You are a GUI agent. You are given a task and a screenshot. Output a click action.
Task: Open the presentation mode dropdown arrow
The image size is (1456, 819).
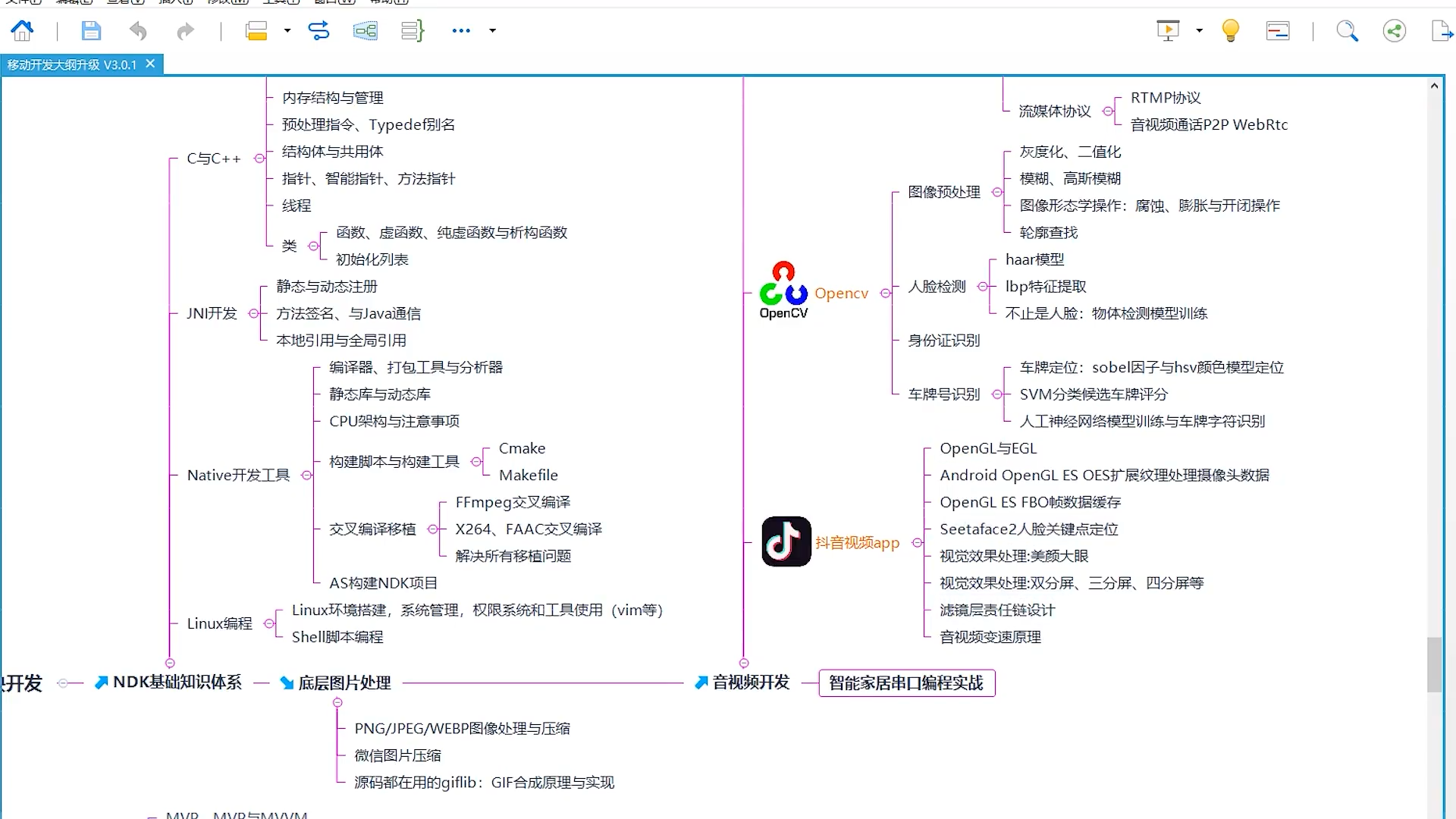[1199, 30]
